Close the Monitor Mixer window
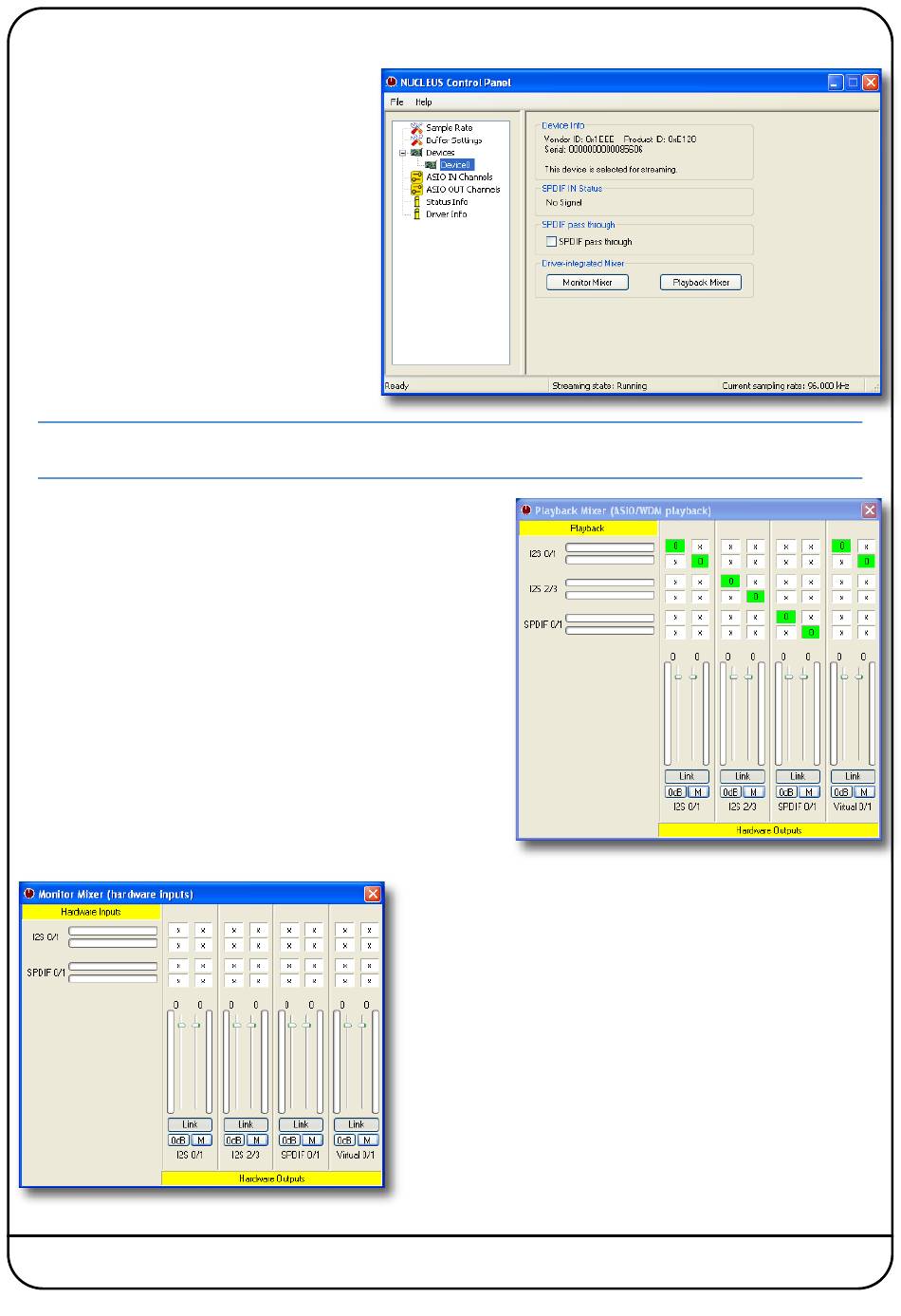 (373, 894)
